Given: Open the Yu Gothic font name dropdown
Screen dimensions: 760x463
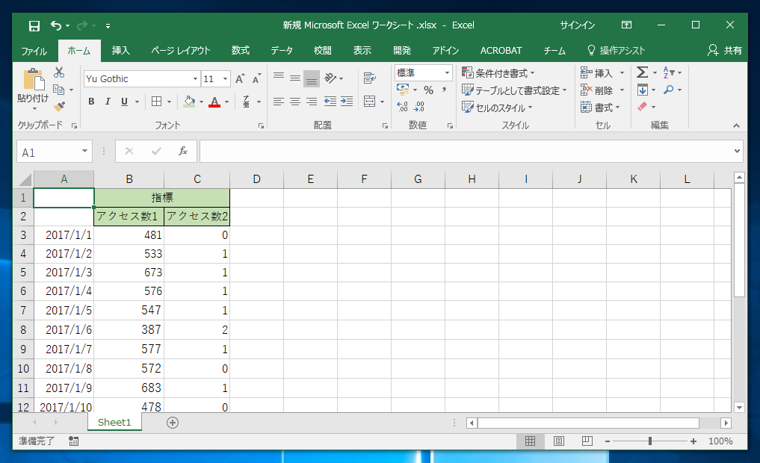Looking at the screenshot, I should tap(194, 78).
